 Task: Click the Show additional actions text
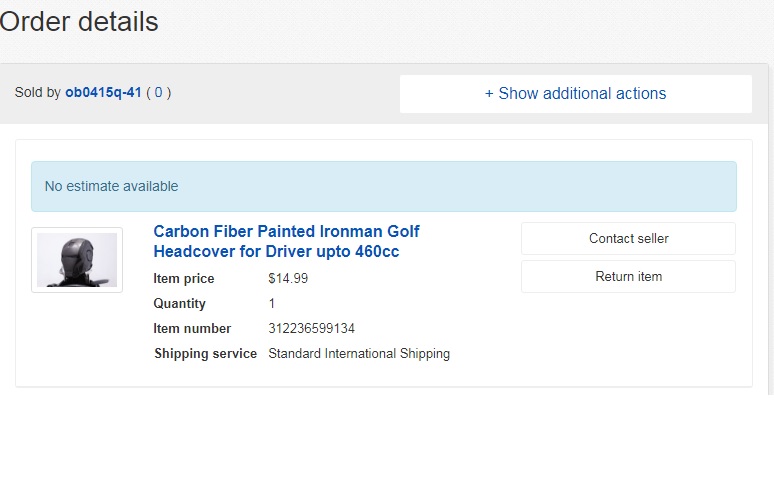pyautogui.click(x=582, y=94)
